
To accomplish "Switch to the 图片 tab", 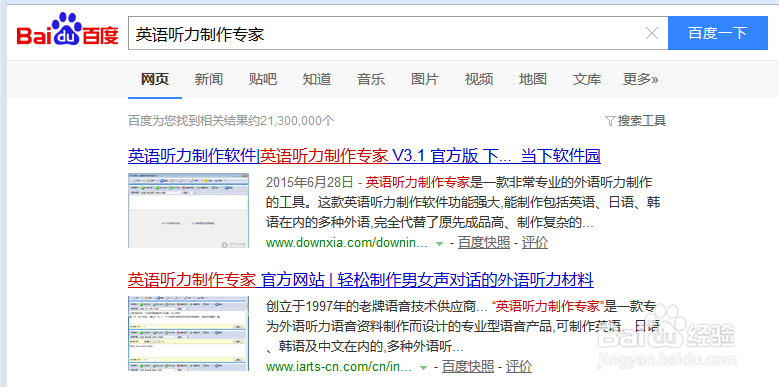I will tap(425, 79).
